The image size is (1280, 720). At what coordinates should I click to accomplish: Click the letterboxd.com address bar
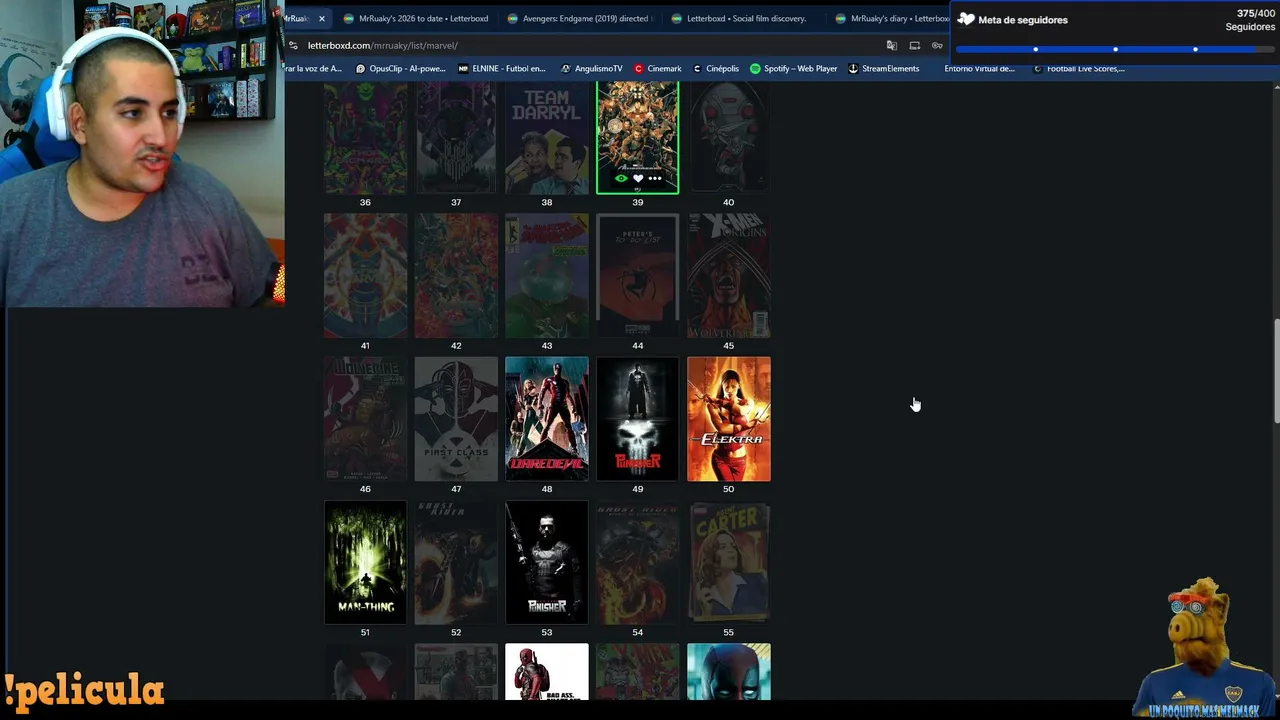590,45
